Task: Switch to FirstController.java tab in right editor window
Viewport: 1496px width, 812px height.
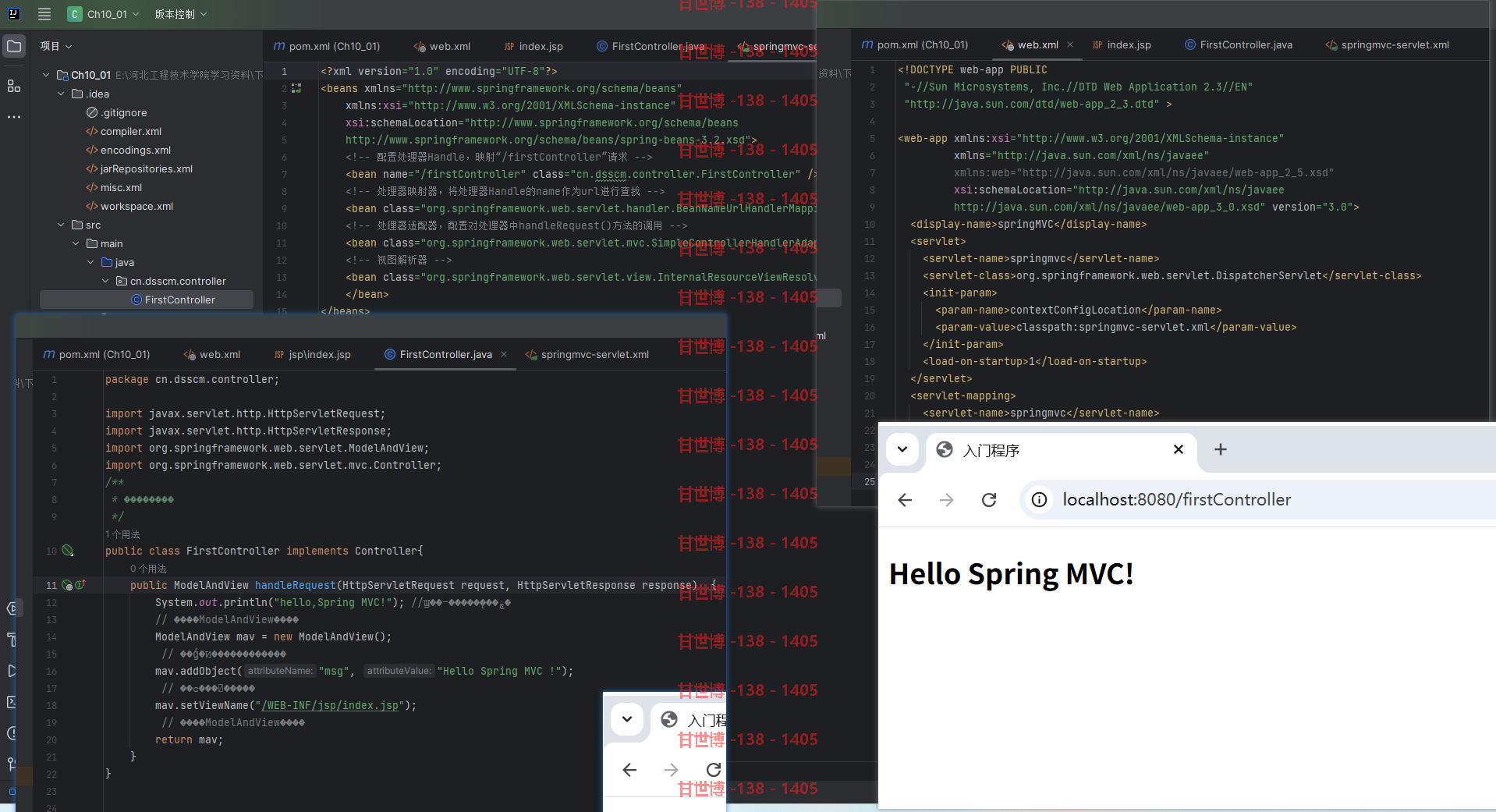Action: click(1239, 44)
